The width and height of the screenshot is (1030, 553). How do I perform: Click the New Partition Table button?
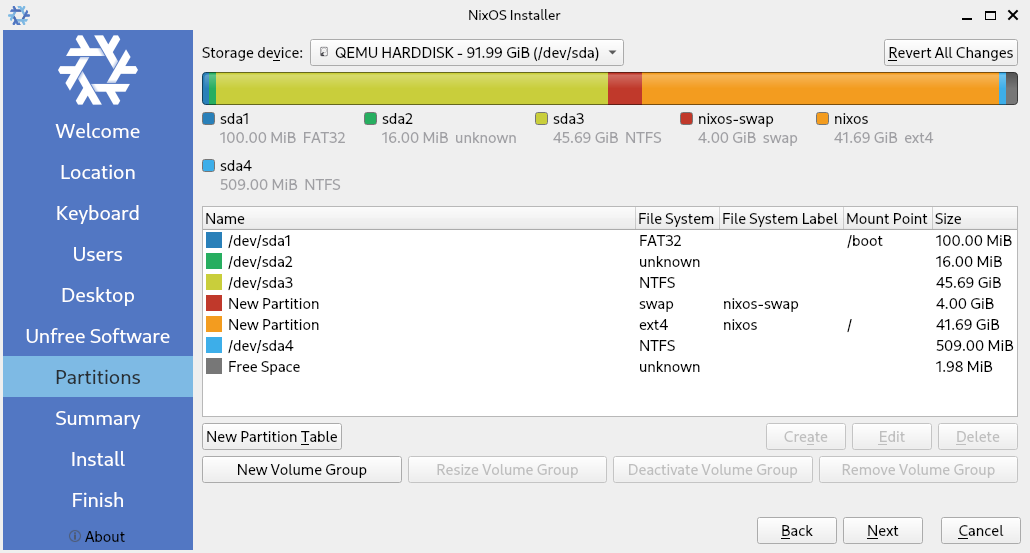272,437
